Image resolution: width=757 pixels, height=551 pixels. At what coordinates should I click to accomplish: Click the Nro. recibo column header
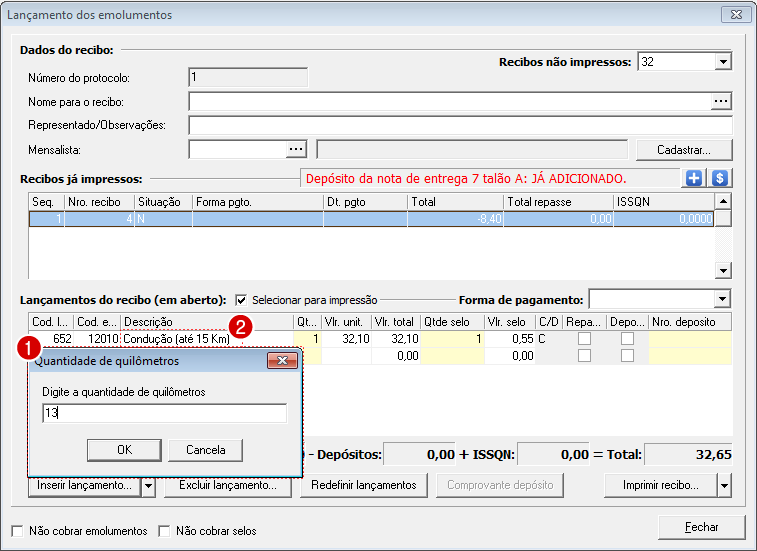pos(99,202)
